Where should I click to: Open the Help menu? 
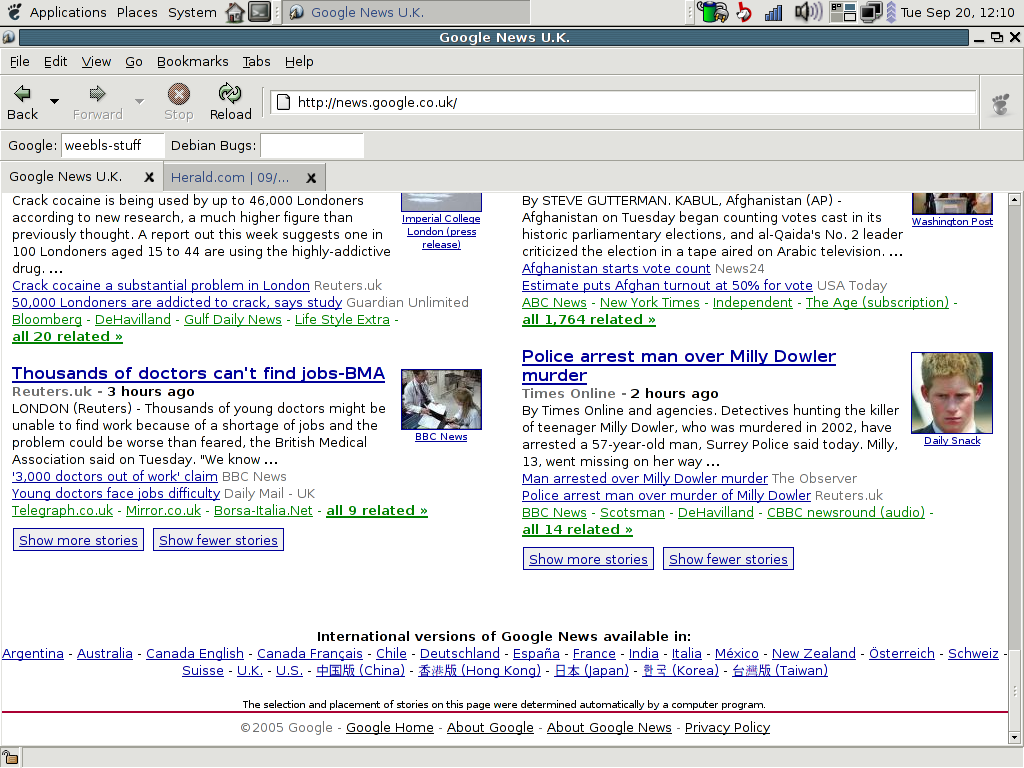point(299,61)
